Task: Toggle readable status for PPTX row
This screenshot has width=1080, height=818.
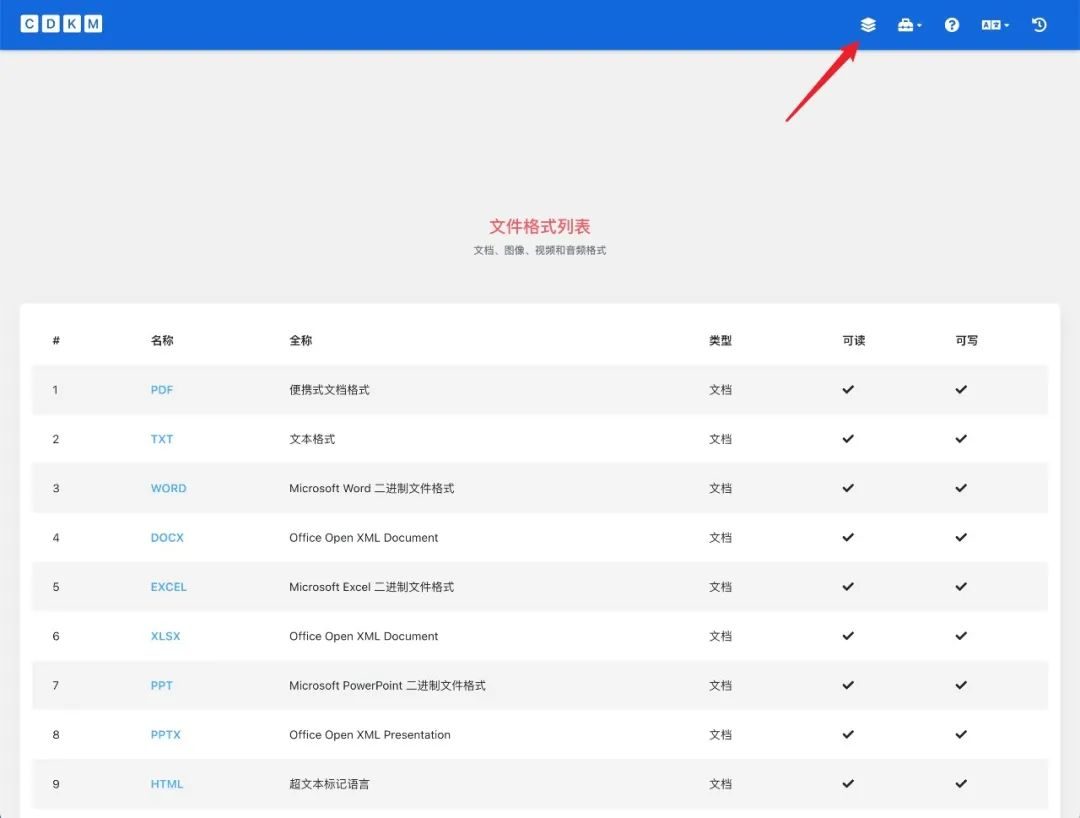Action: click(x=847, y=734)
